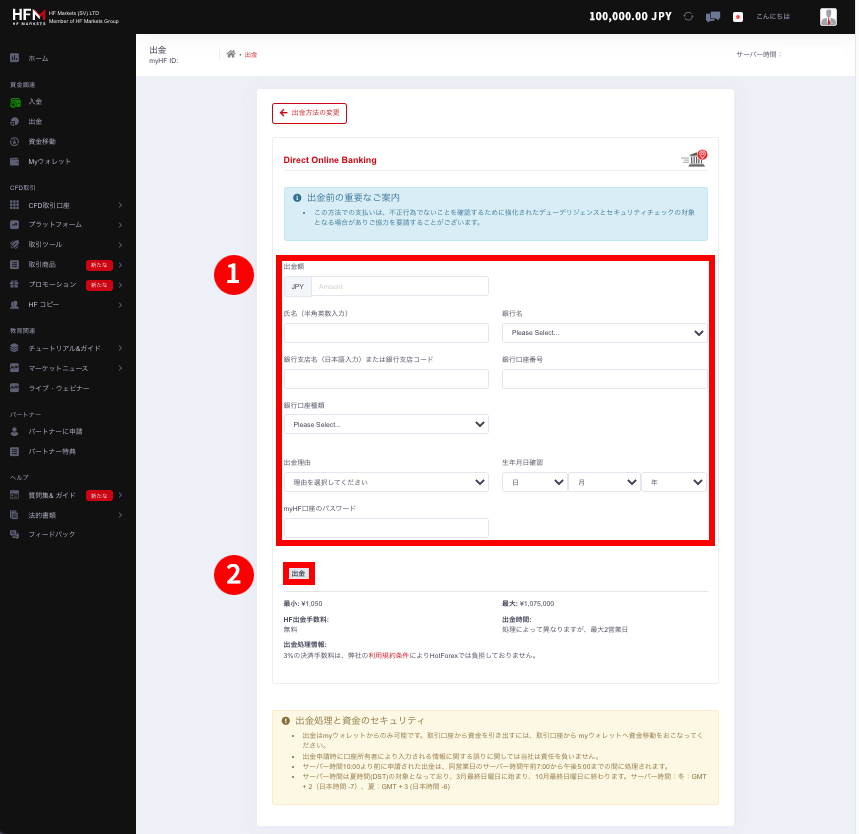
Task: Open the user profile avatar icon
Action: click(829, 17)
